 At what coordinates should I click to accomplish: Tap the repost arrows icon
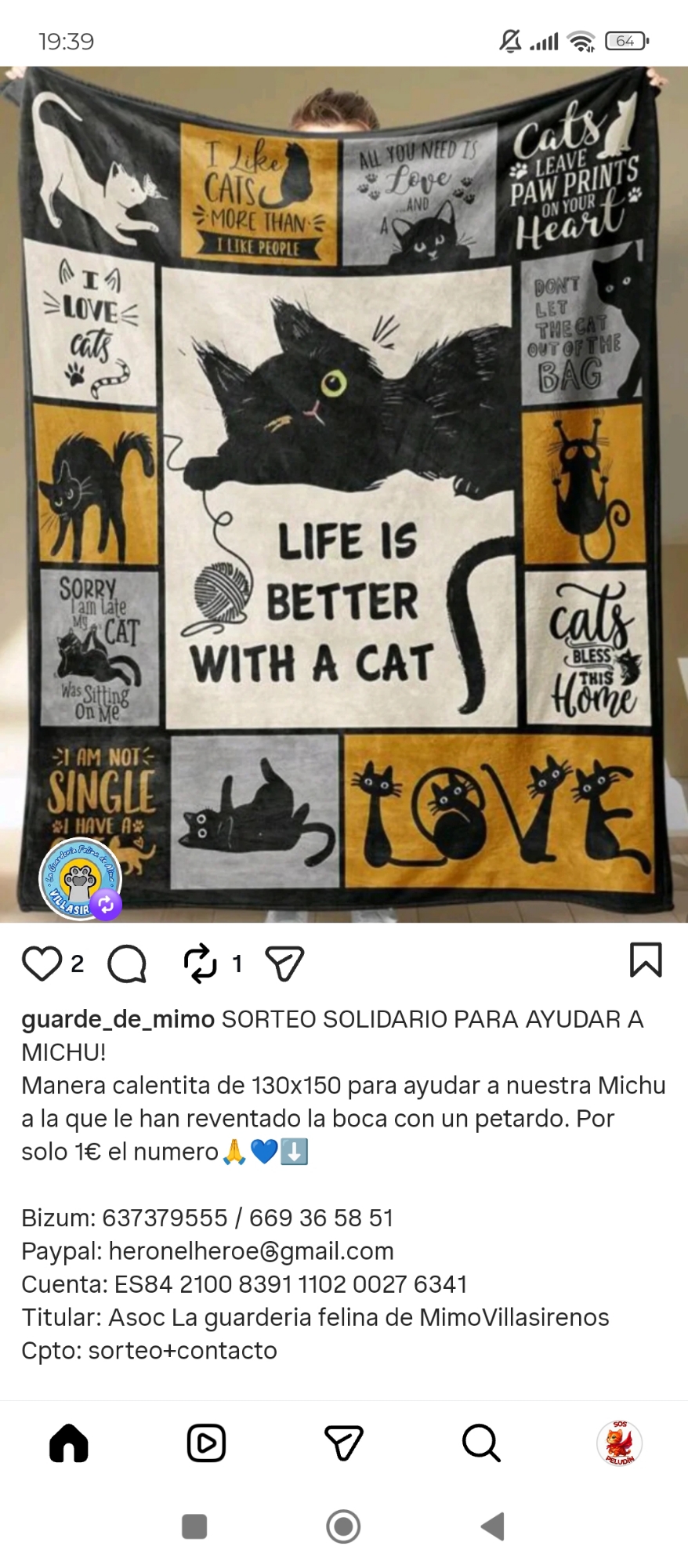point(200,964)
